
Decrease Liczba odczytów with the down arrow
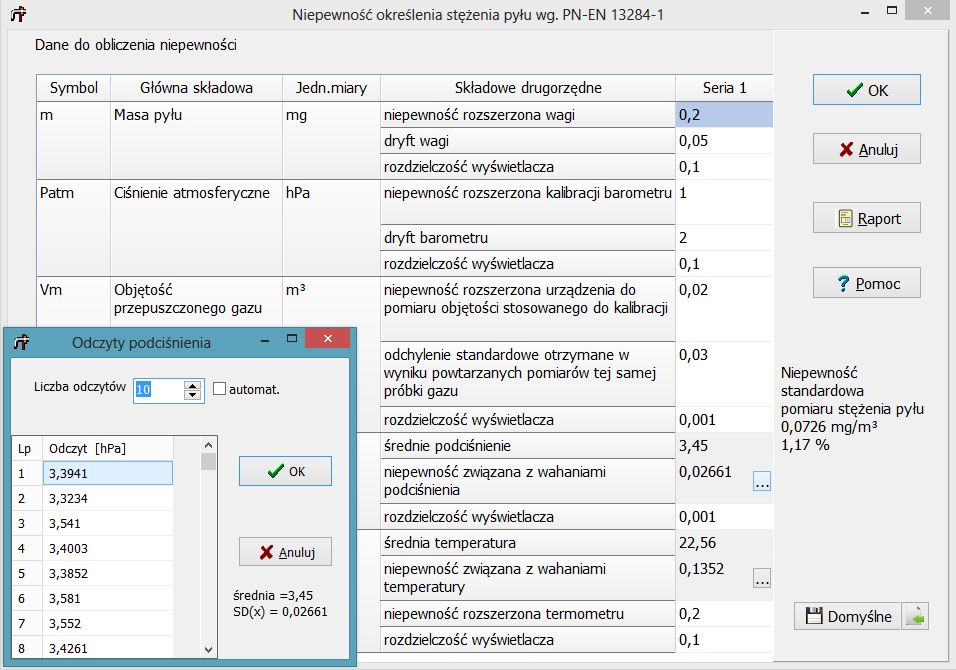click(193, 394)
